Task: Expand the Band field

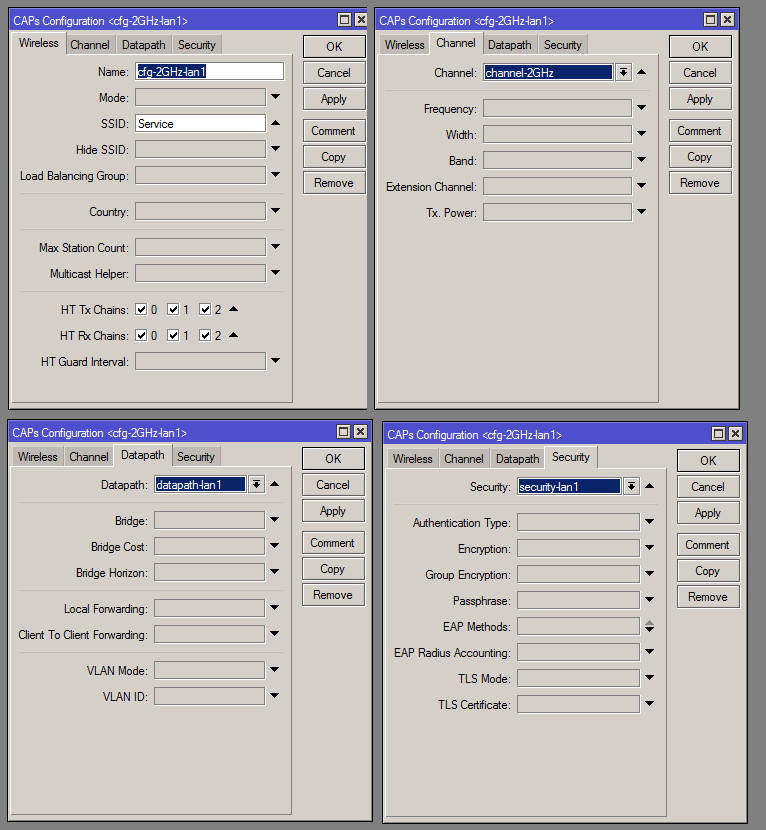Action: click(642, 159)
